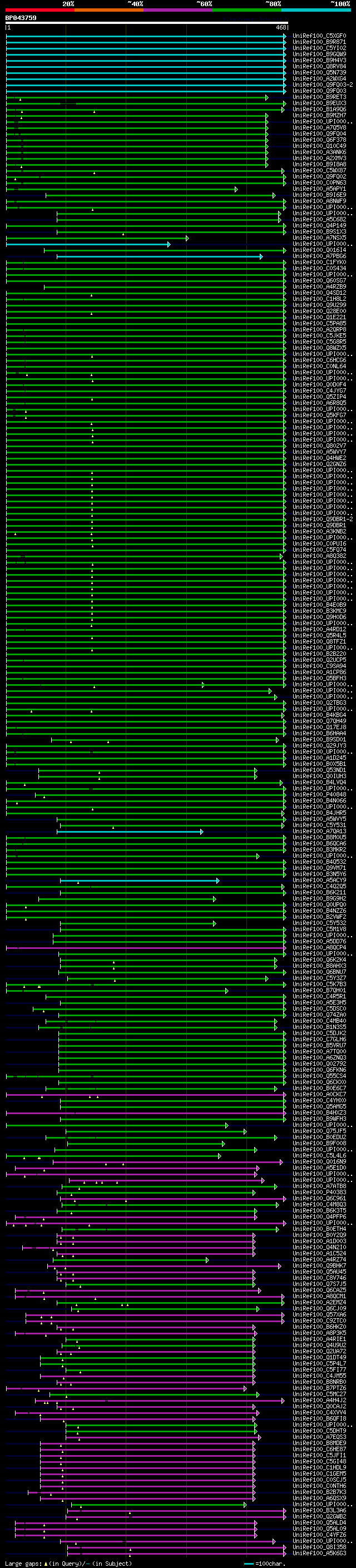The image size is (356, 1568).
Task: Select UniRef100_Q8I358 label
Action: tap(319, 1547)
